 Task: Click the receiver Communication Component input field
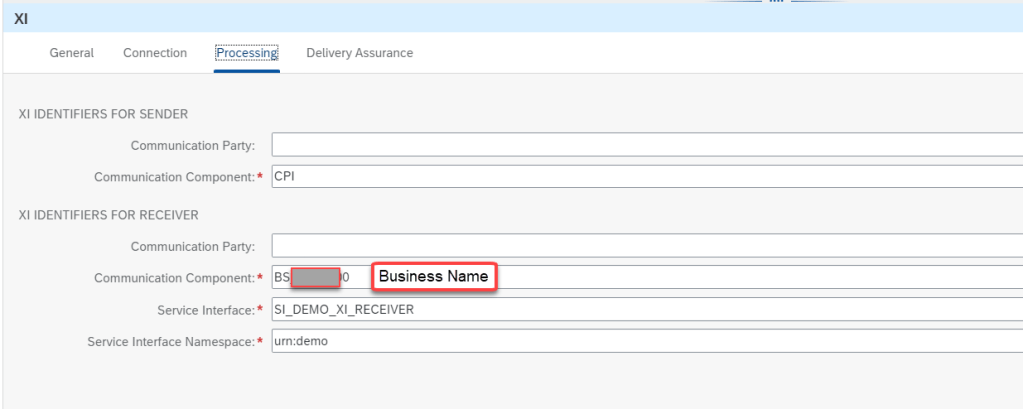(x=760, y=277)
